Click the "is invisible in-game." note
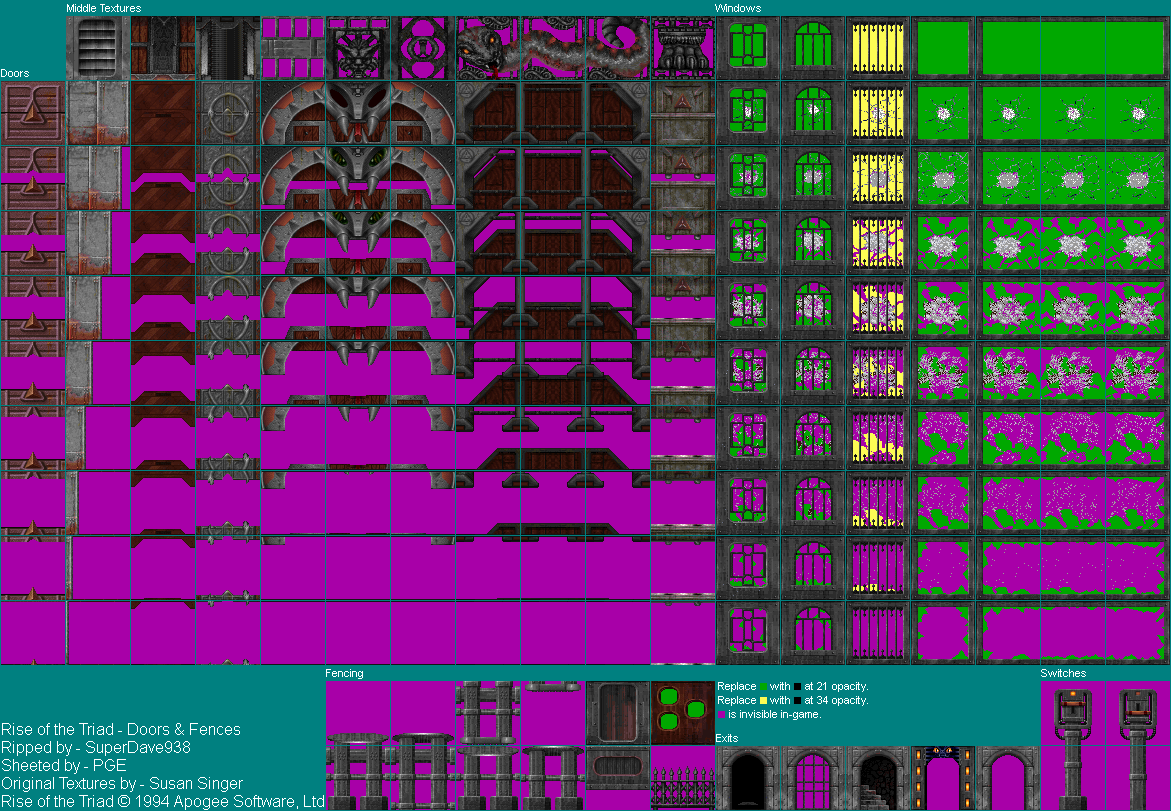The image size is (1171, 811). 774,715
